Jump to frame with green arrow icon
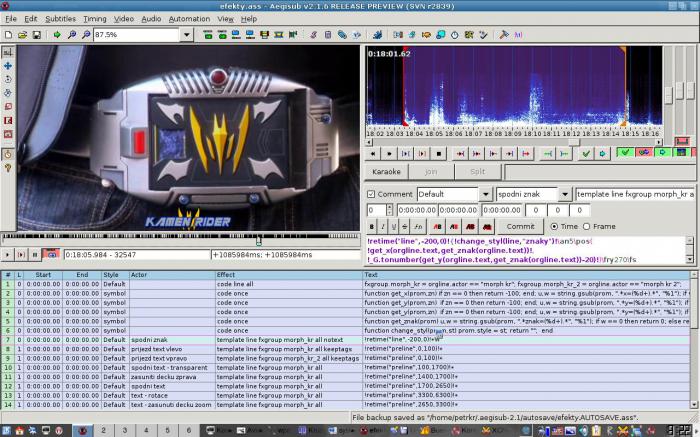700x437 pixels. pyautogui.click(x=57, y=35)
